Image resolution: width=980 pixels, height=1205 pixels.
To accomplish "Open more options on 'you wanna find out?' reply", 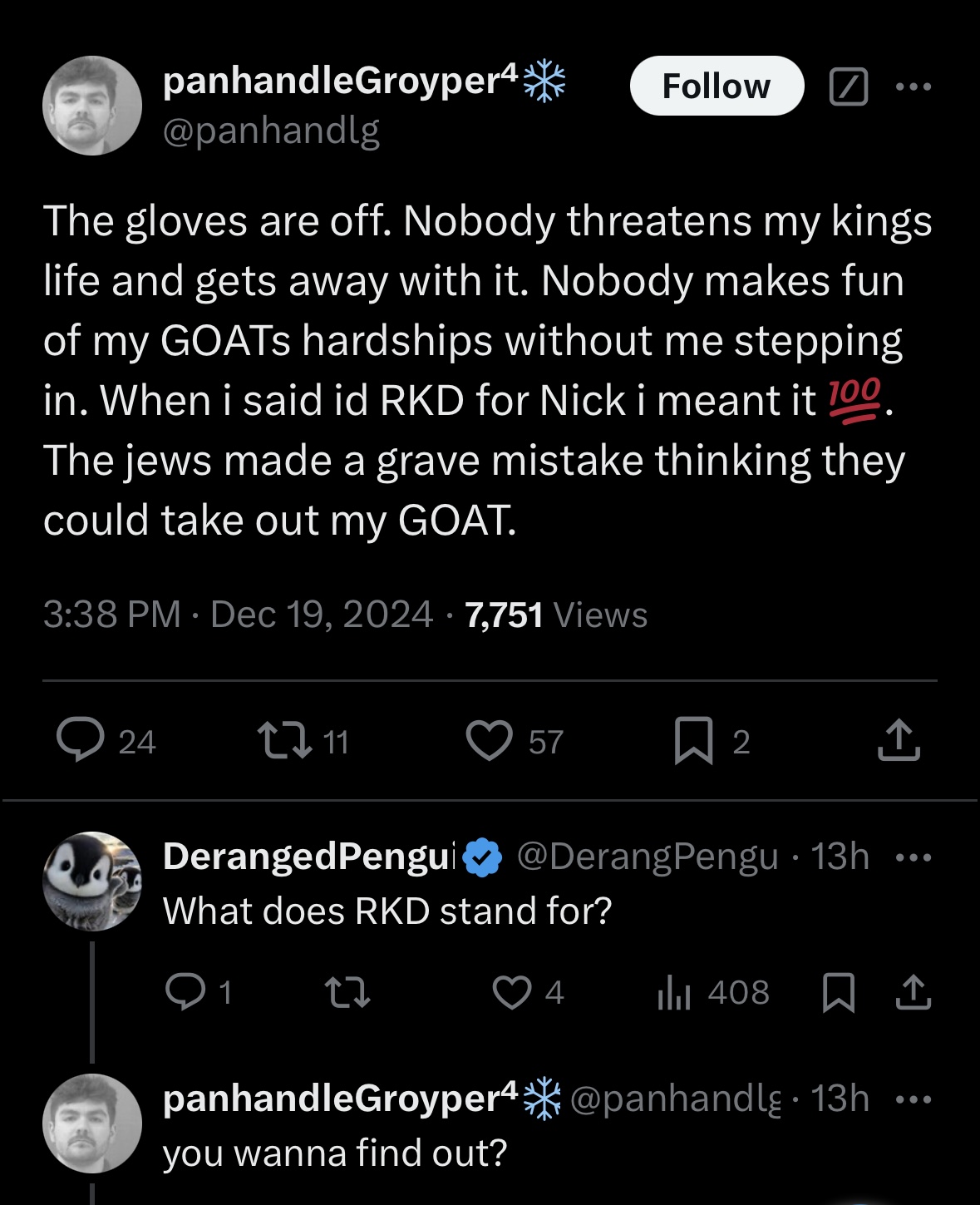I will click(x=914, y=1099).
